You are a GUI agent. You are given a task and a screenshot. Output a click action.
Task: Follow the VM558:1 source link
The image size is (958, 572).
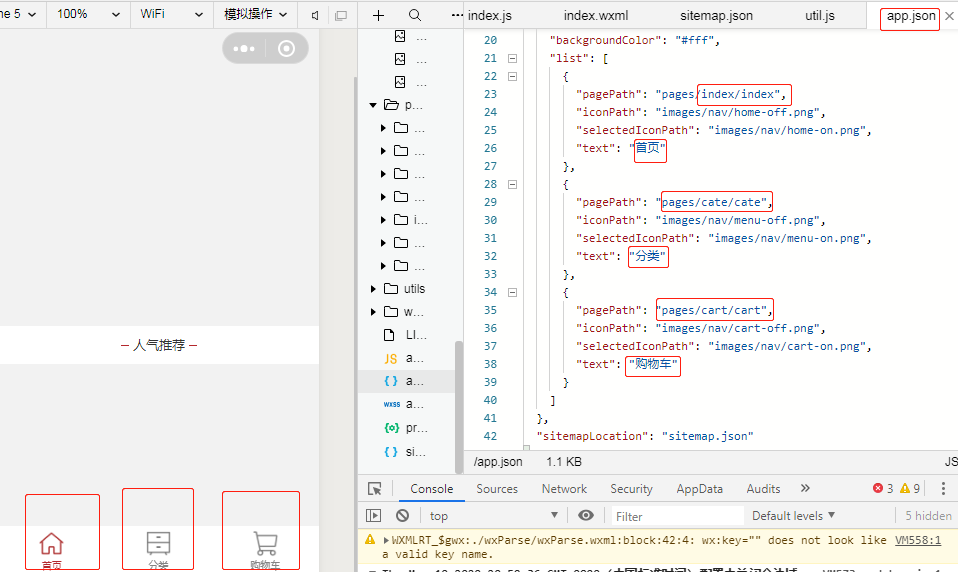click(918, 540)
